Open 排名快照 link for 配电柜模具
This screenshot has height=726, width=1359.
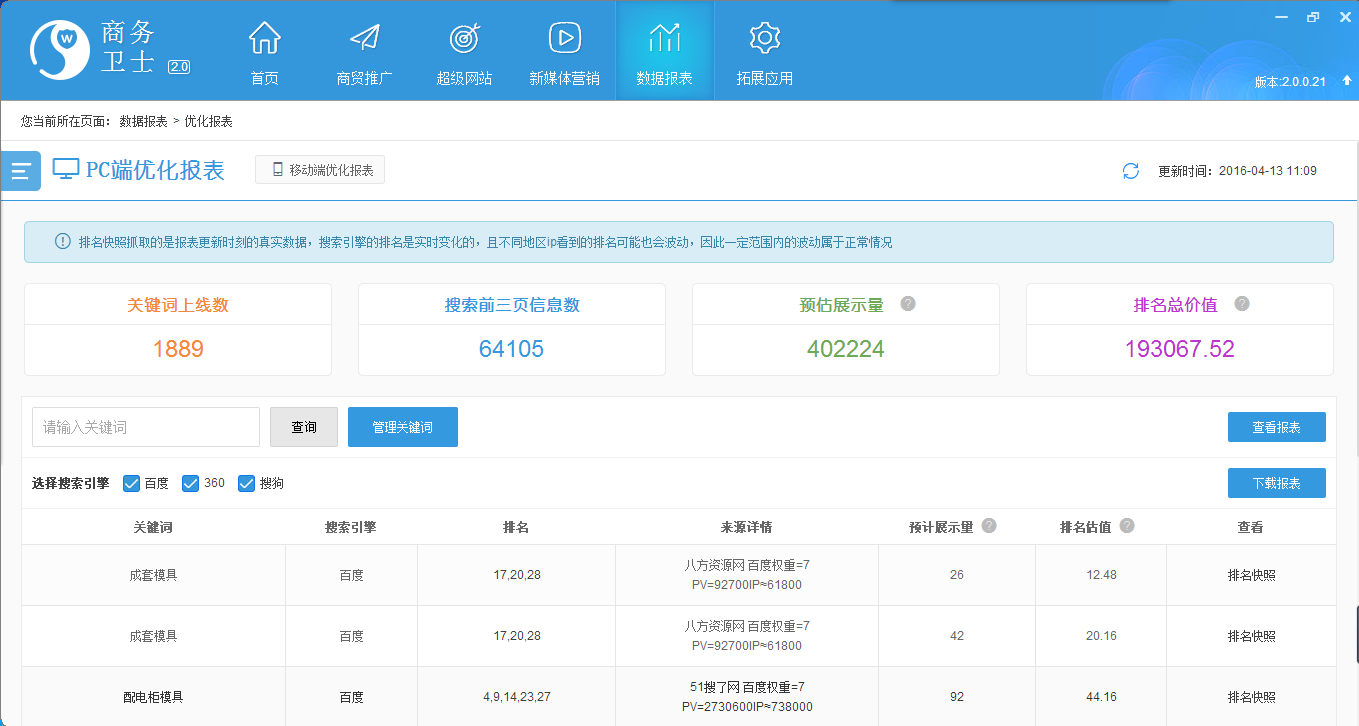coord(1251,697)
